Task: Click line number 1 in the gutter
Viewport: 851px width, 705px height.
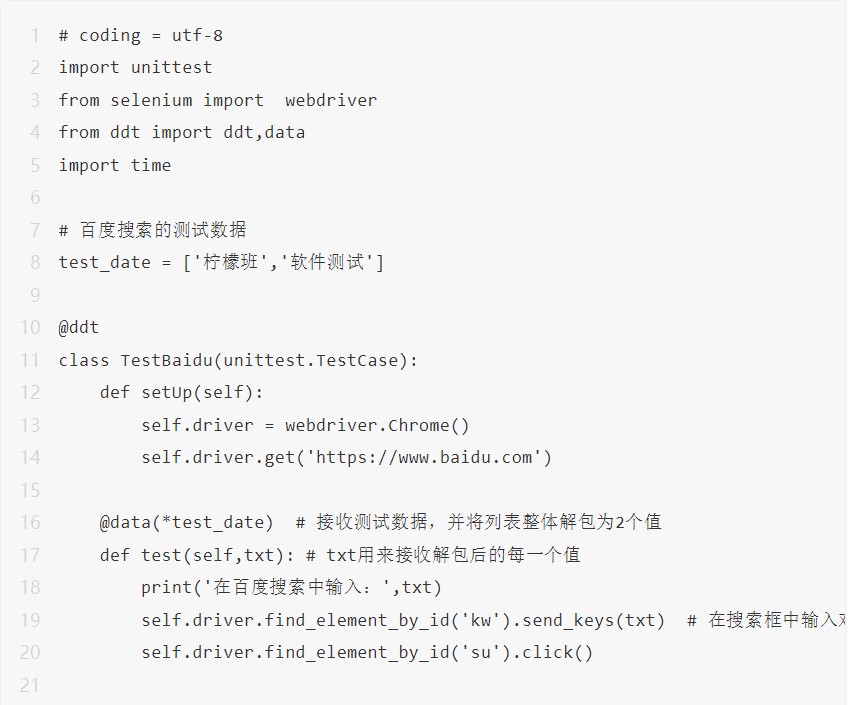Action: pos(35,35)
